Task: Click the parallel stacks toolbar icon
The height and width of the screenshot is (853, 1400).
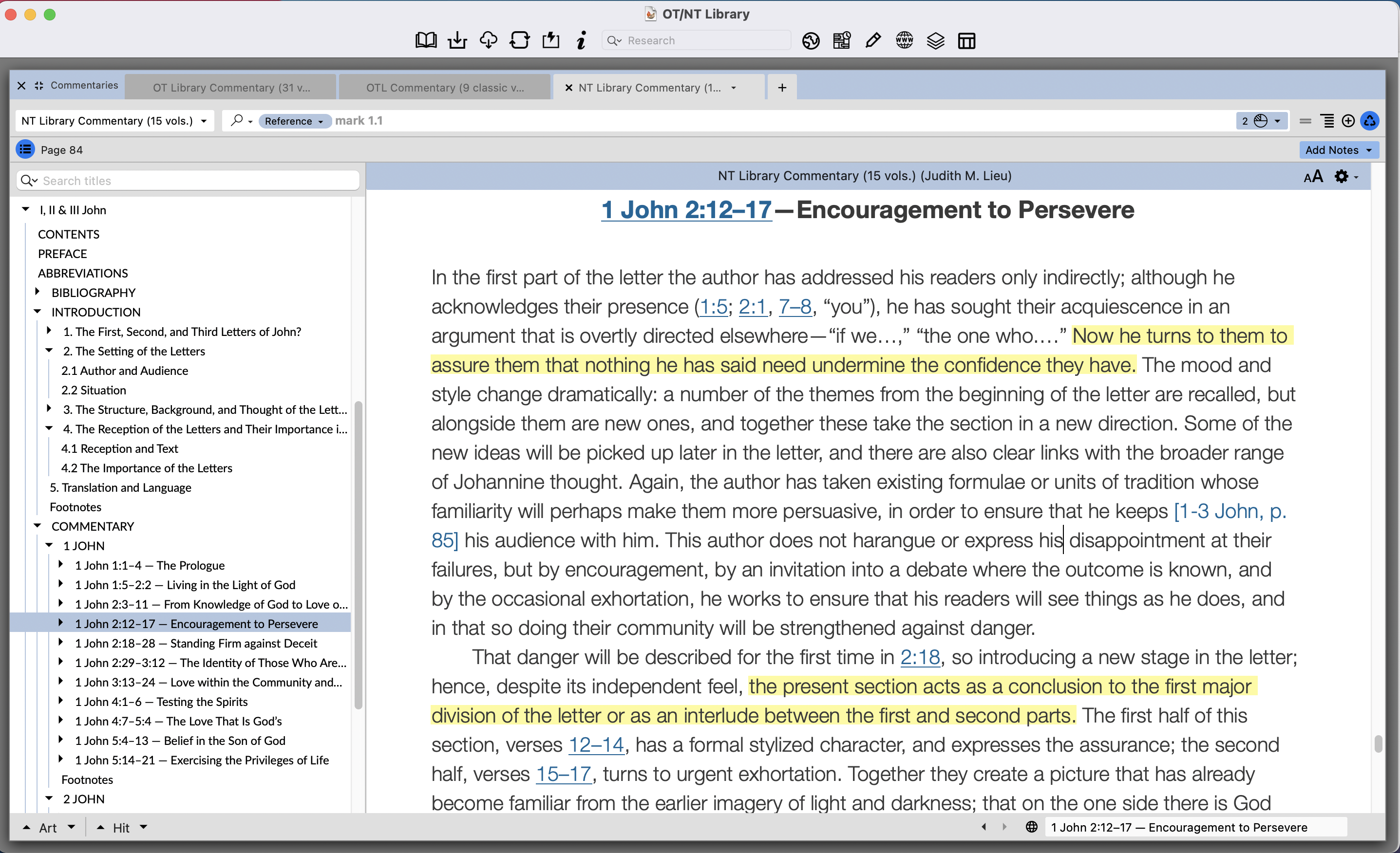Action: [x=935, y=40]
